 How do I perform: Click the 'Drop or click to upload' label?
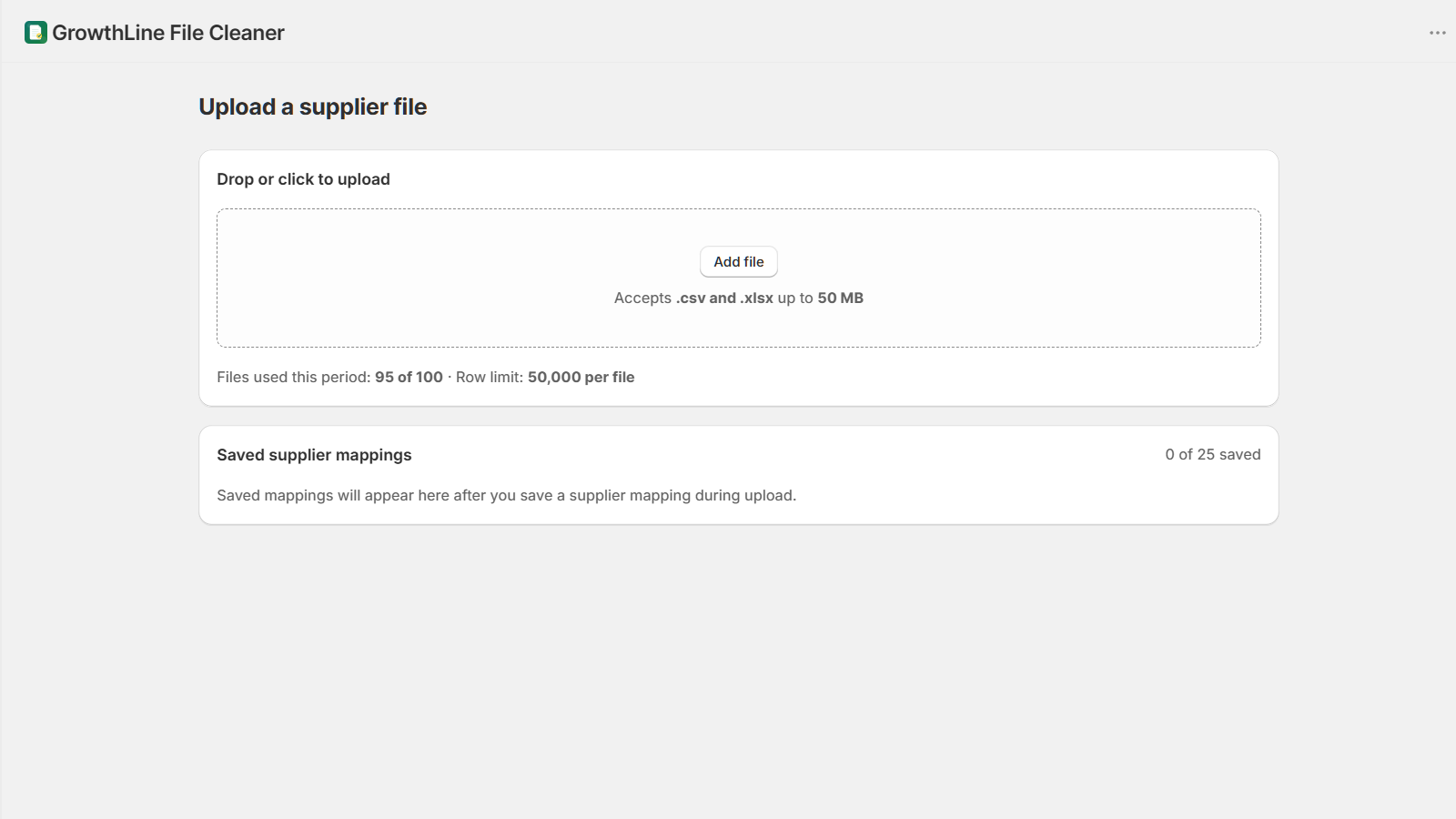(x=303, y=179)
